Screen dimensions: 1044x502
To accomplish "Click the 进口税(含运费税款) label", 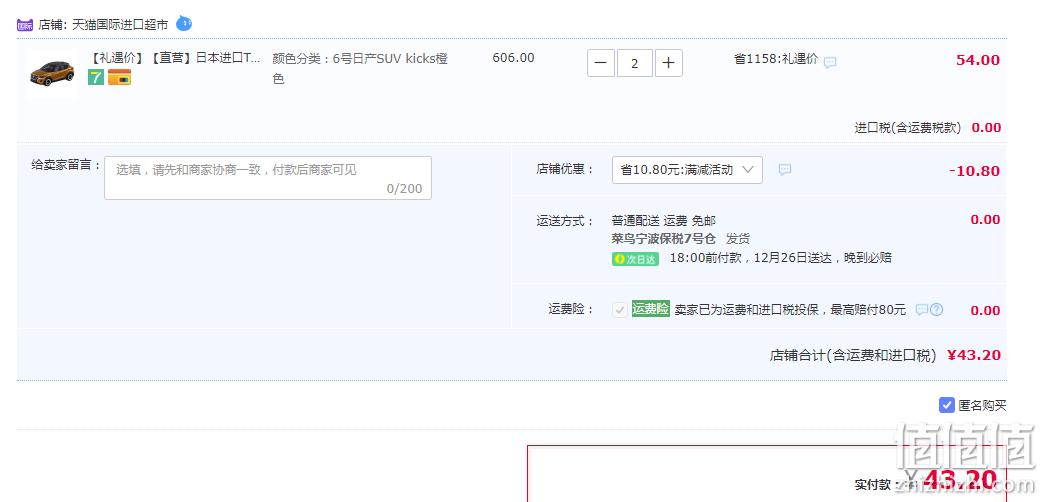I will click(908, 128).
